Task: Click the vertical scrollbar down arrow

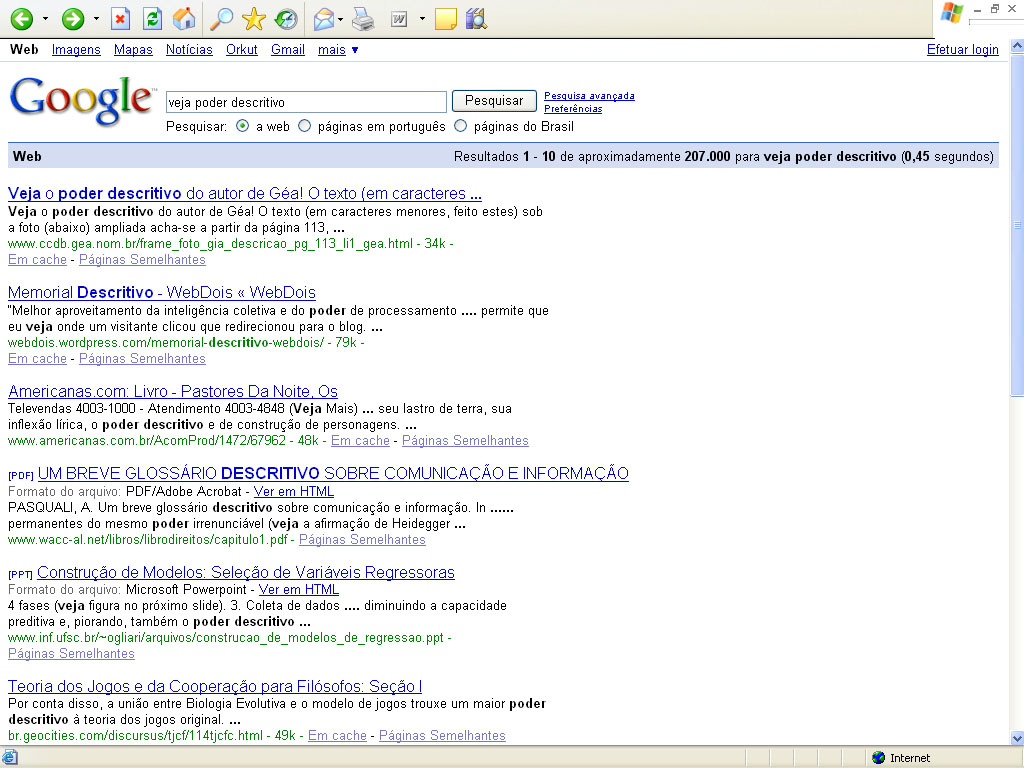Action: coord(1017,738)
